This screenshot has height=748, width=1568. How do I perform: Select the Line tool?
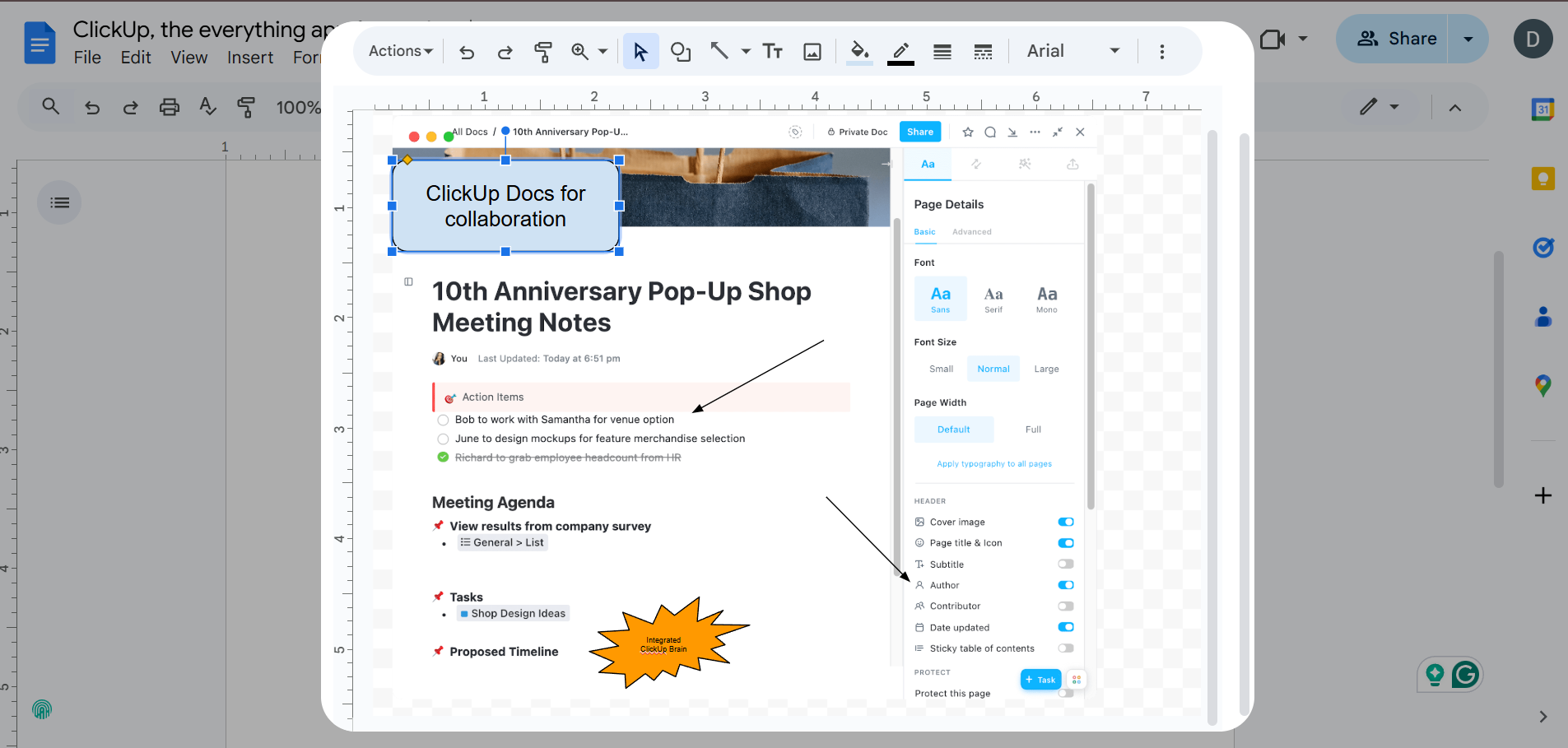(717, 51)
